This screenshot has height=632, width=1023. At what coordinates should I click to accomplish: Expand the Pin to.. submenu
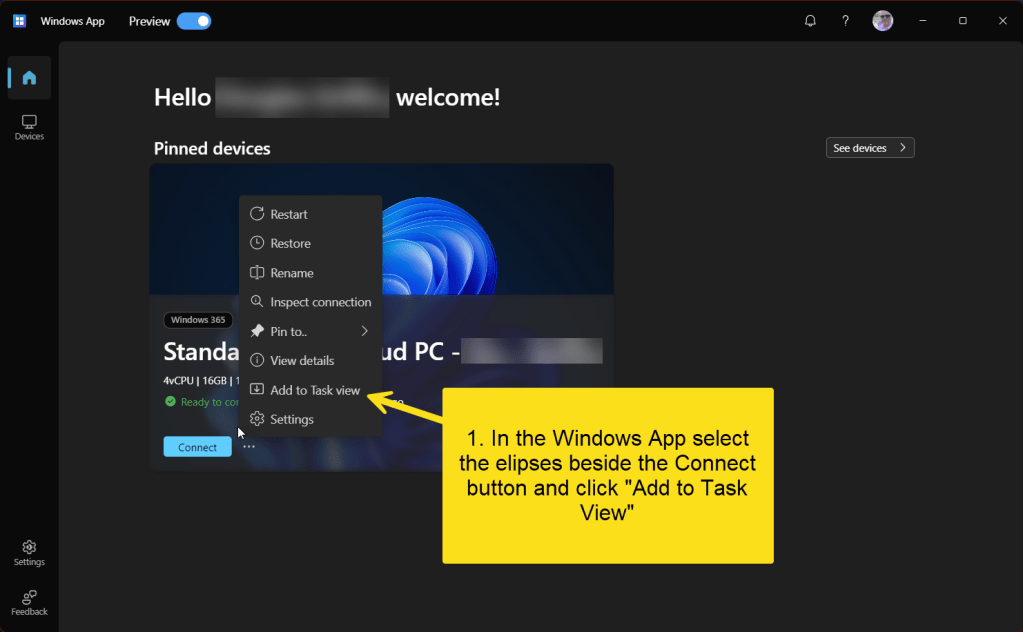(310, 331)
